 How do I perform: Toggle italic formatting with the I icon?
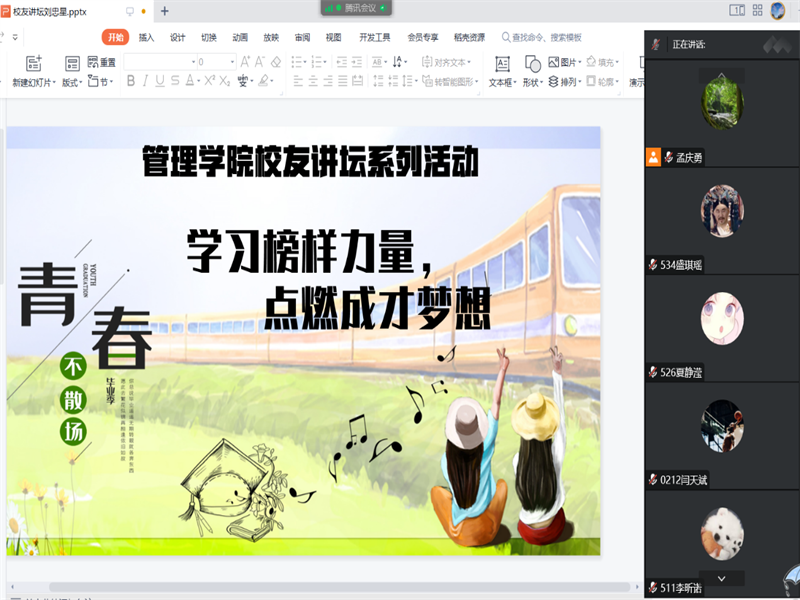[x=144, y=79]
